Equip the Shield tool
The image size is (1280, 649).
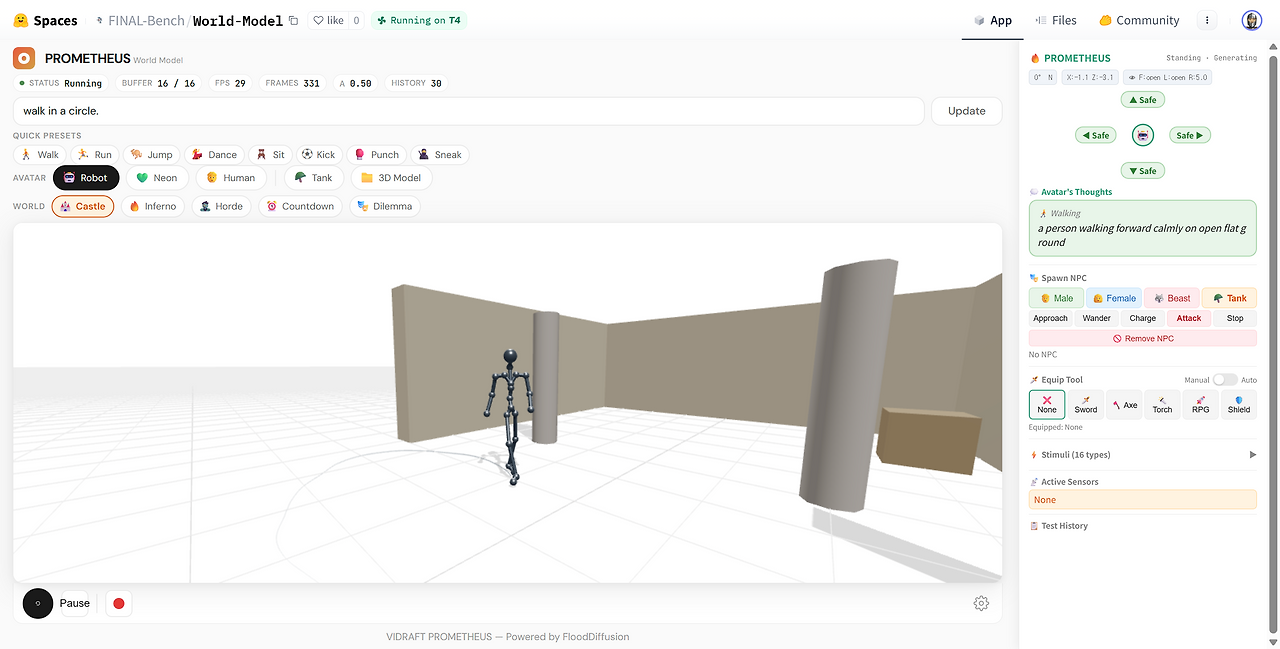1239,404
